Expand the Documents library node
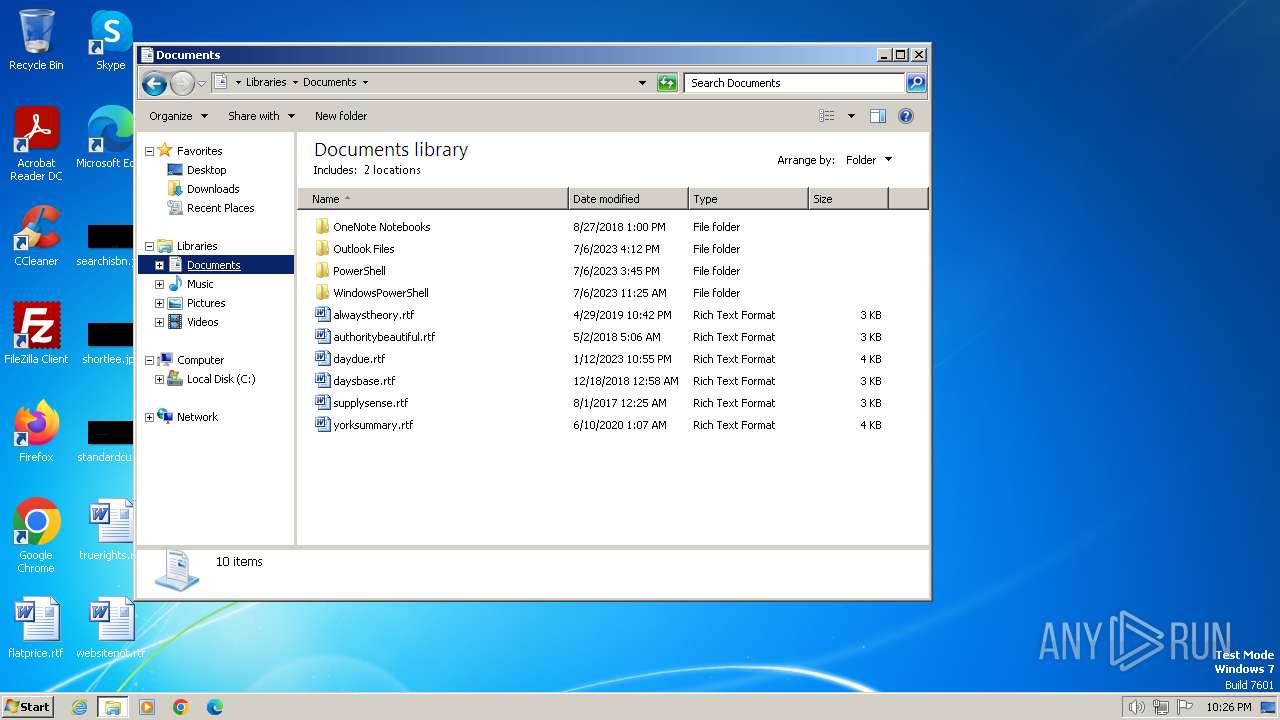The height and width of the screenshot is (720, 1280). pyautogui.click(x=159, y=265)
